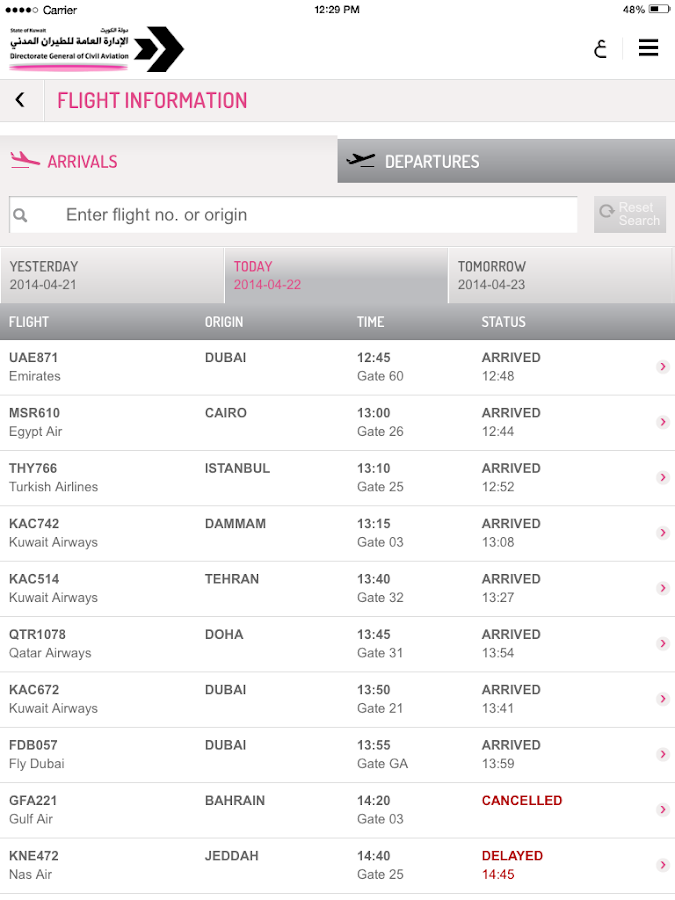Select the arriving airplane icon next to Arrivals
The height and width of the screenshot is (900, 675).
(x=25, y=159)
